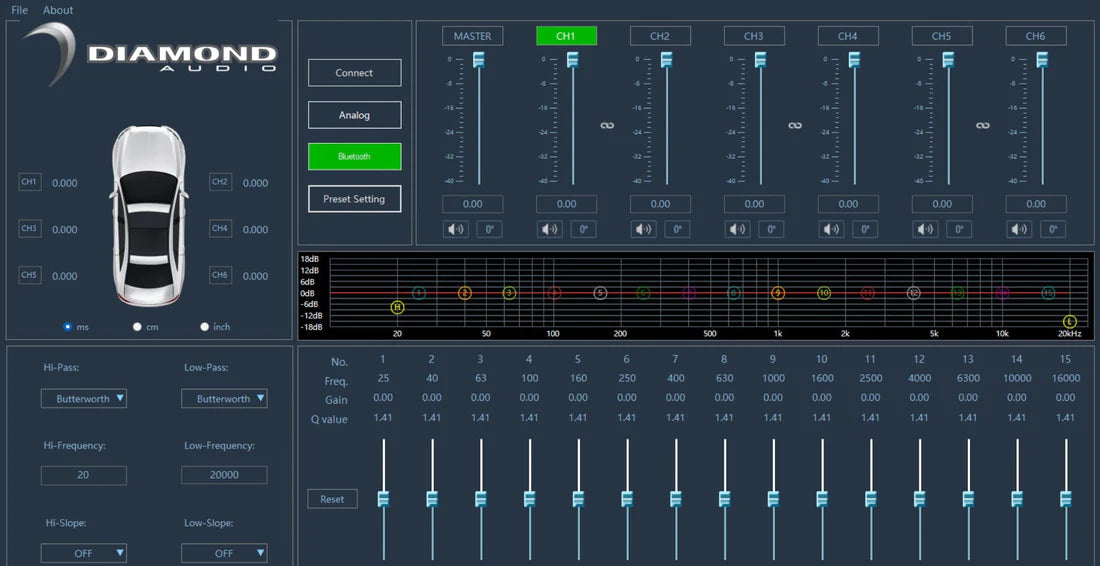Mute CH1 using its speaker icon
Image resolution: width=1100 pixels, height=566 pixels.
pos(550,229)
